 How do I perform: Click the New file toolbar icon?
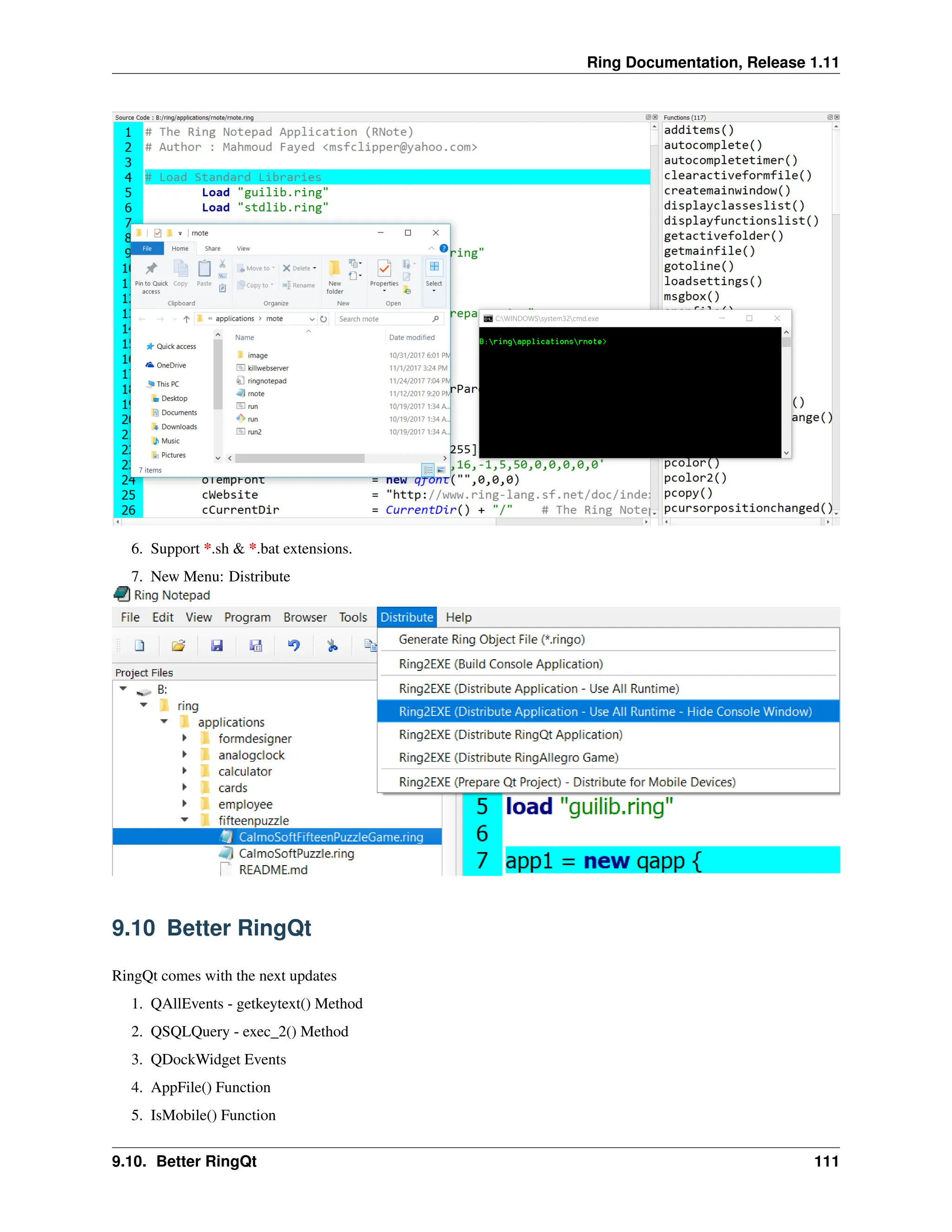[139, 645]
